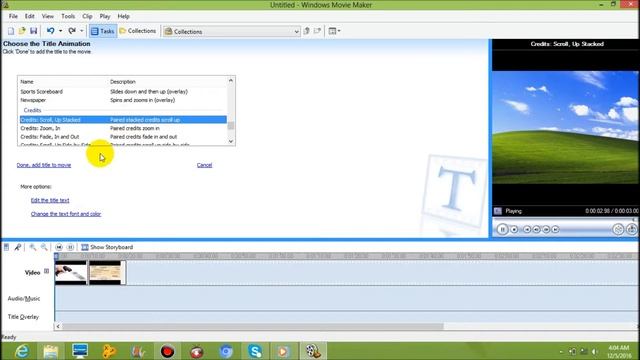
Task: Open the Views dropdown button
Action: (x=334, y=31)
